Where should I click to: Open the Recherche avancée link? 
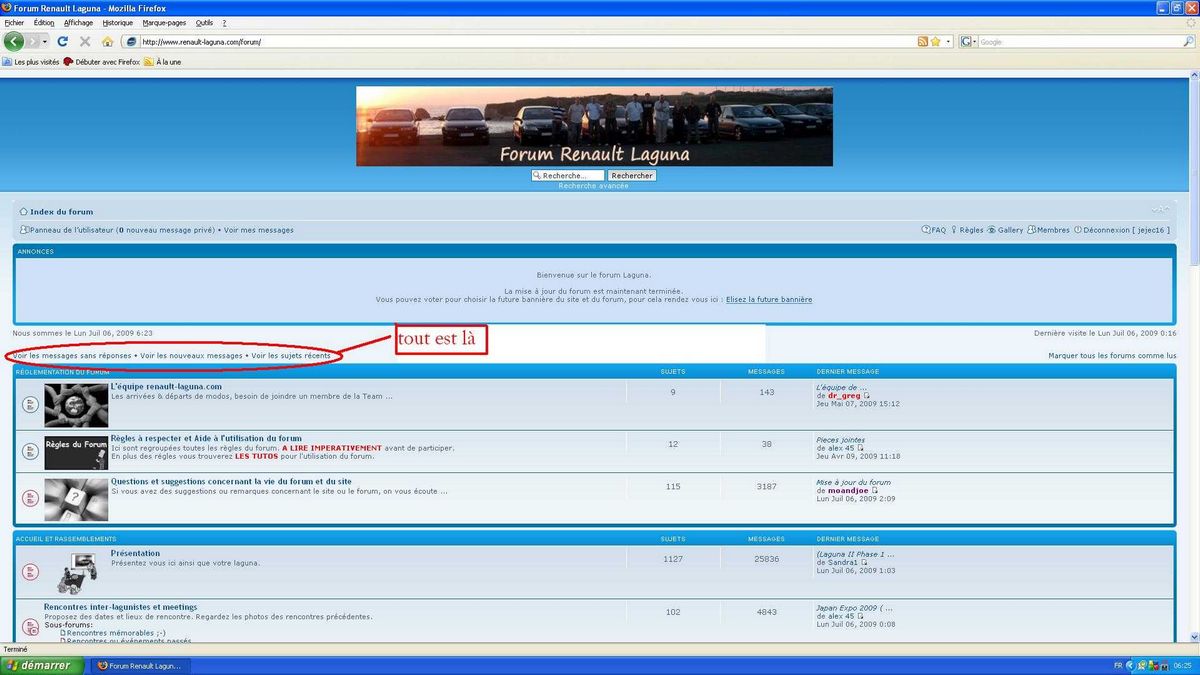click(x=594, y=186)
